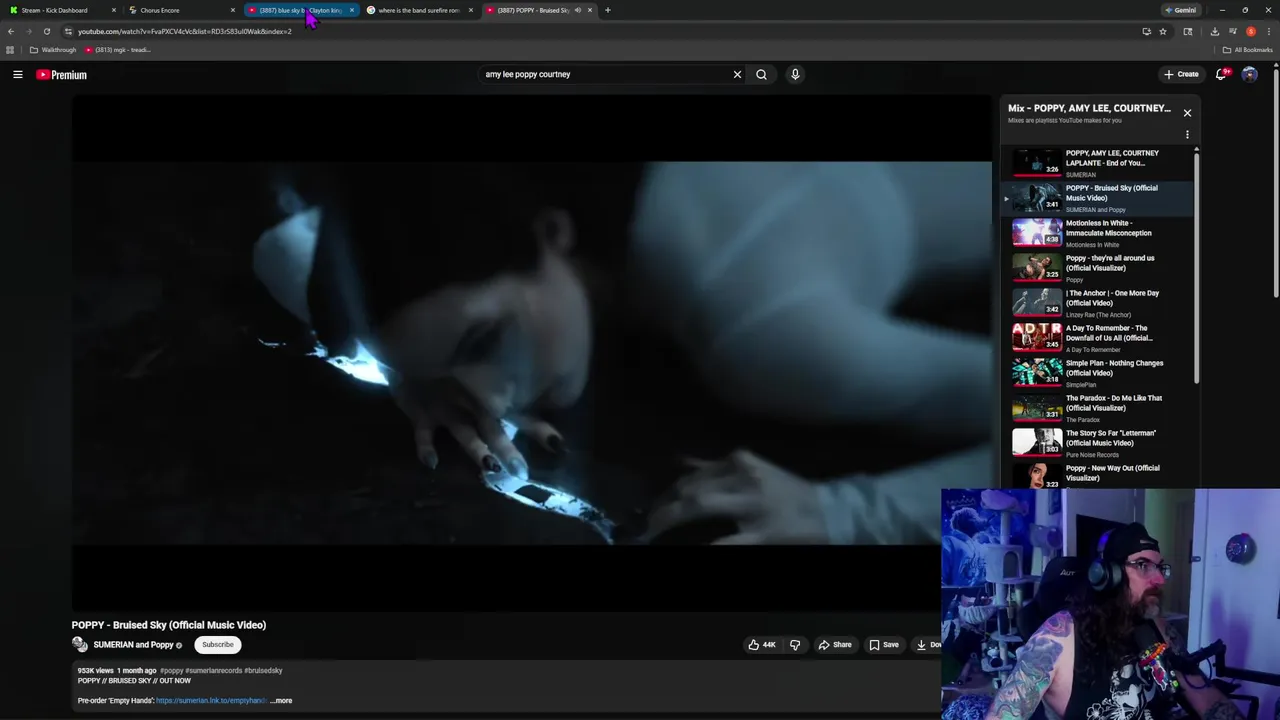Open the Mix playlist three-dot options
Viewport: 1280px width, 720px height.
tap(1187, 135)
